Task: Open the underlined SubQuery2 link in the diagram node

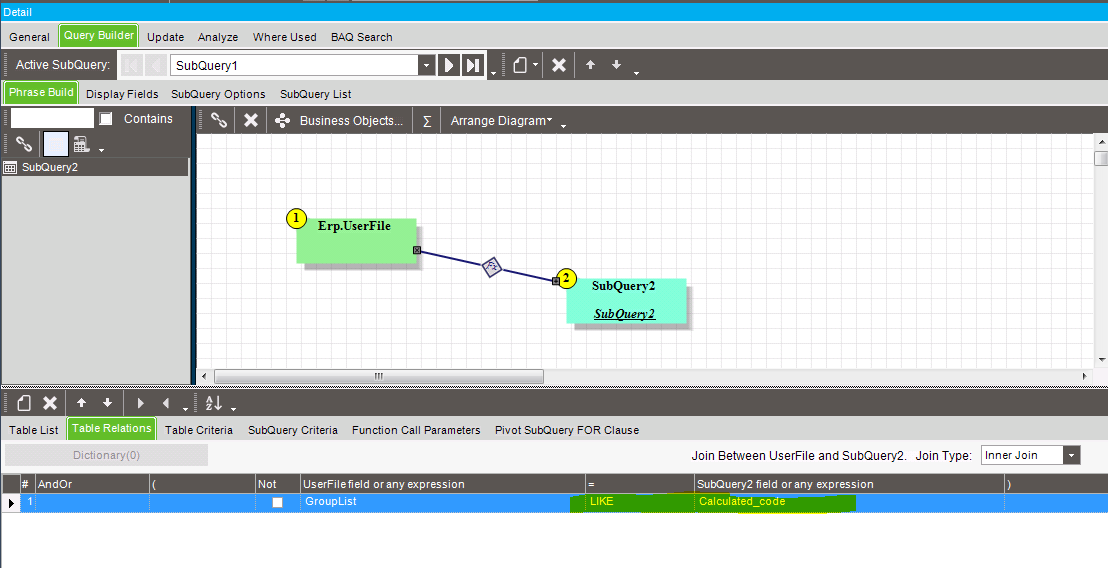Action: [625, 314]
